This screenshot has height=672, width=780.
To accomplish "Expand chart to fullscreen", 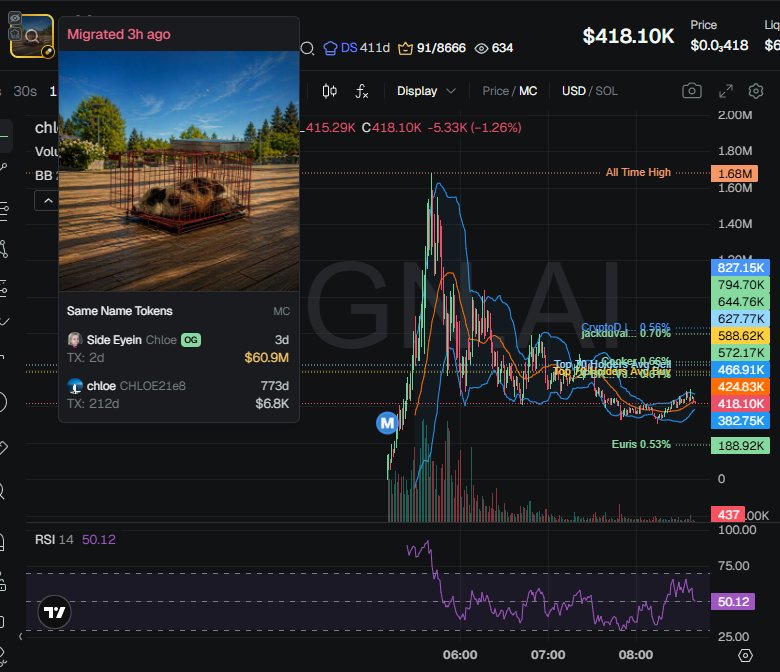I will click(x=726, y=91).
